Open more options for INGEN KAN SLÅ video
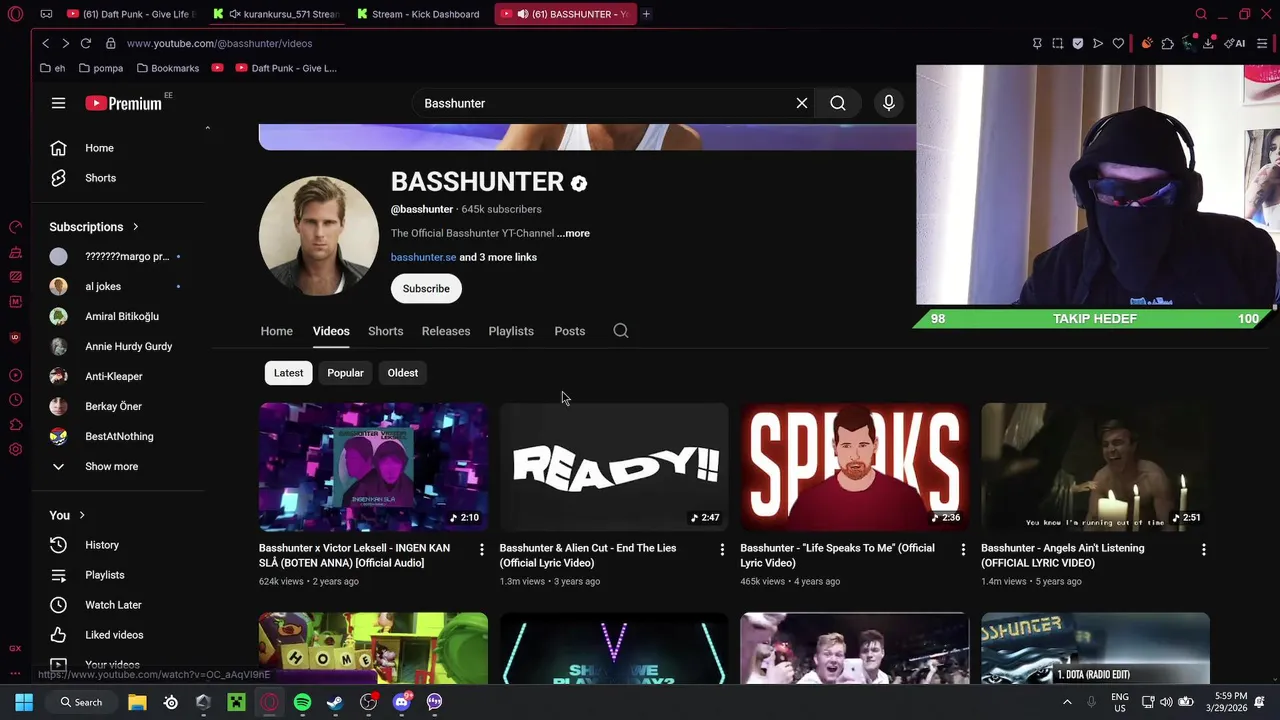1280x720 pixels. (481, 549)
